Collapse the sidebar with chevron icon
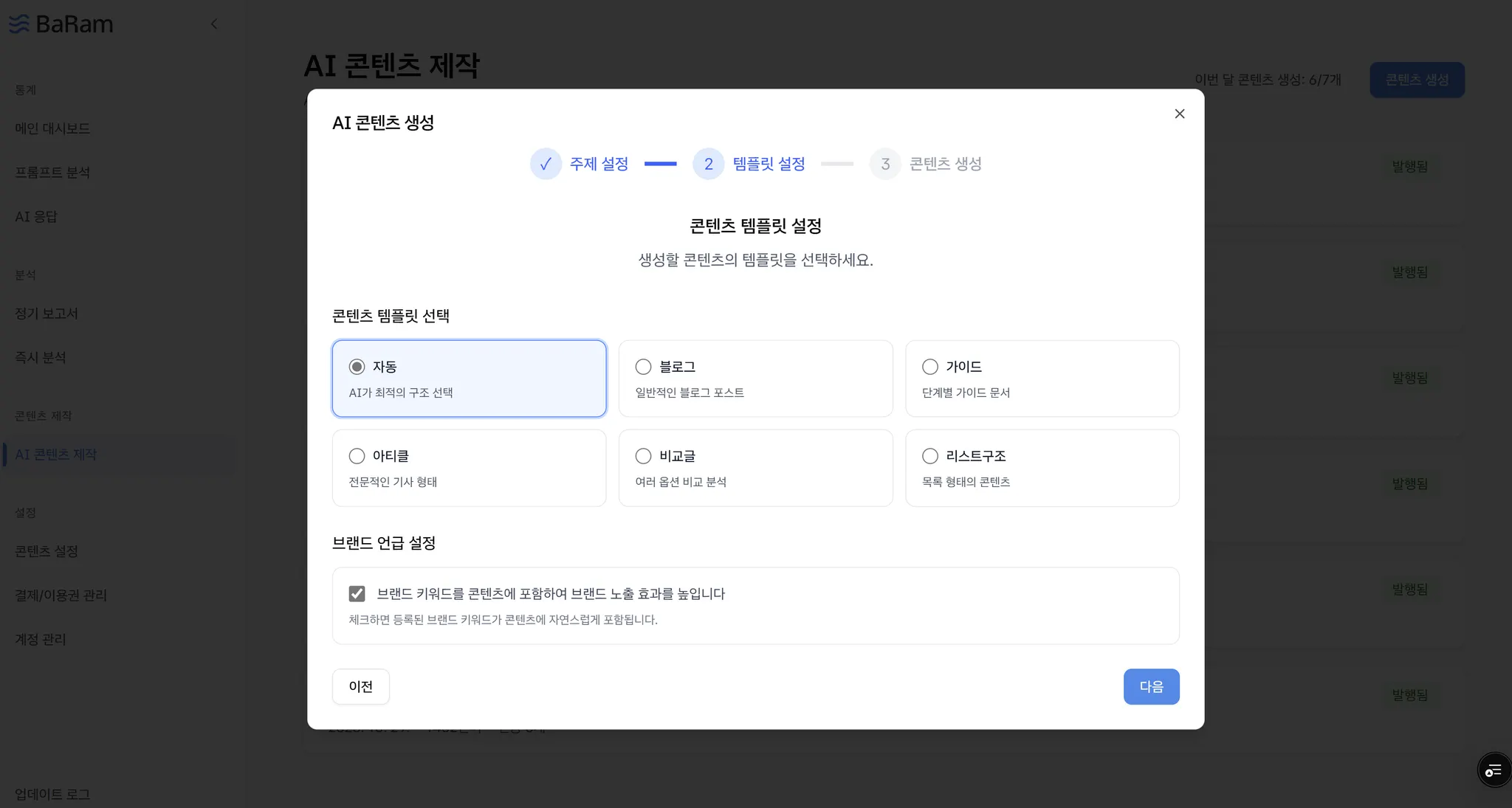Image resolution: width=1512 pixels, height=808 pixels. click(214, 24)
